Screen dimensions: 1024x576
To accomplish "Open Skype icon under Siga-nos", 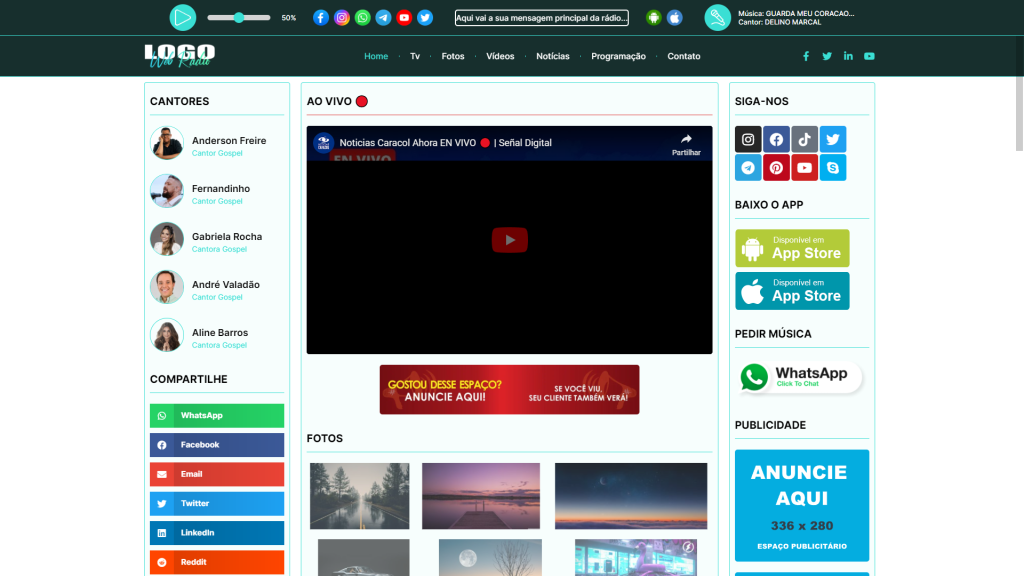I will 832,168.
